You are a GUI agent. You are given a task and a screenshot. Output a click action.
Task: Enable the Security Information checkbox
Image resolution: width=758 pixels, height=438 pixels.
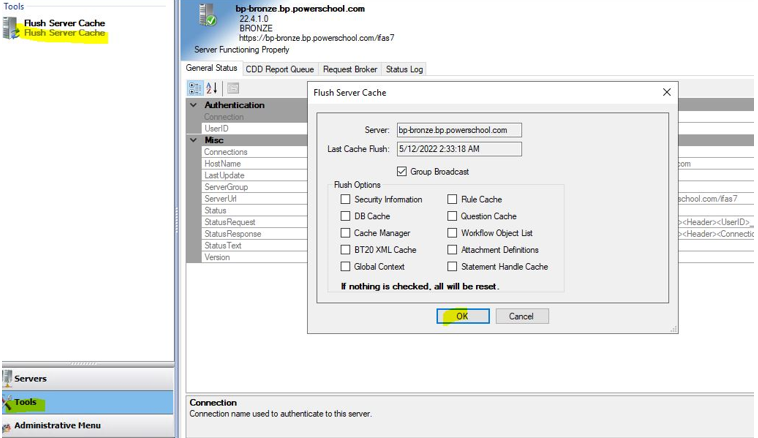click(x=346, y=200)
